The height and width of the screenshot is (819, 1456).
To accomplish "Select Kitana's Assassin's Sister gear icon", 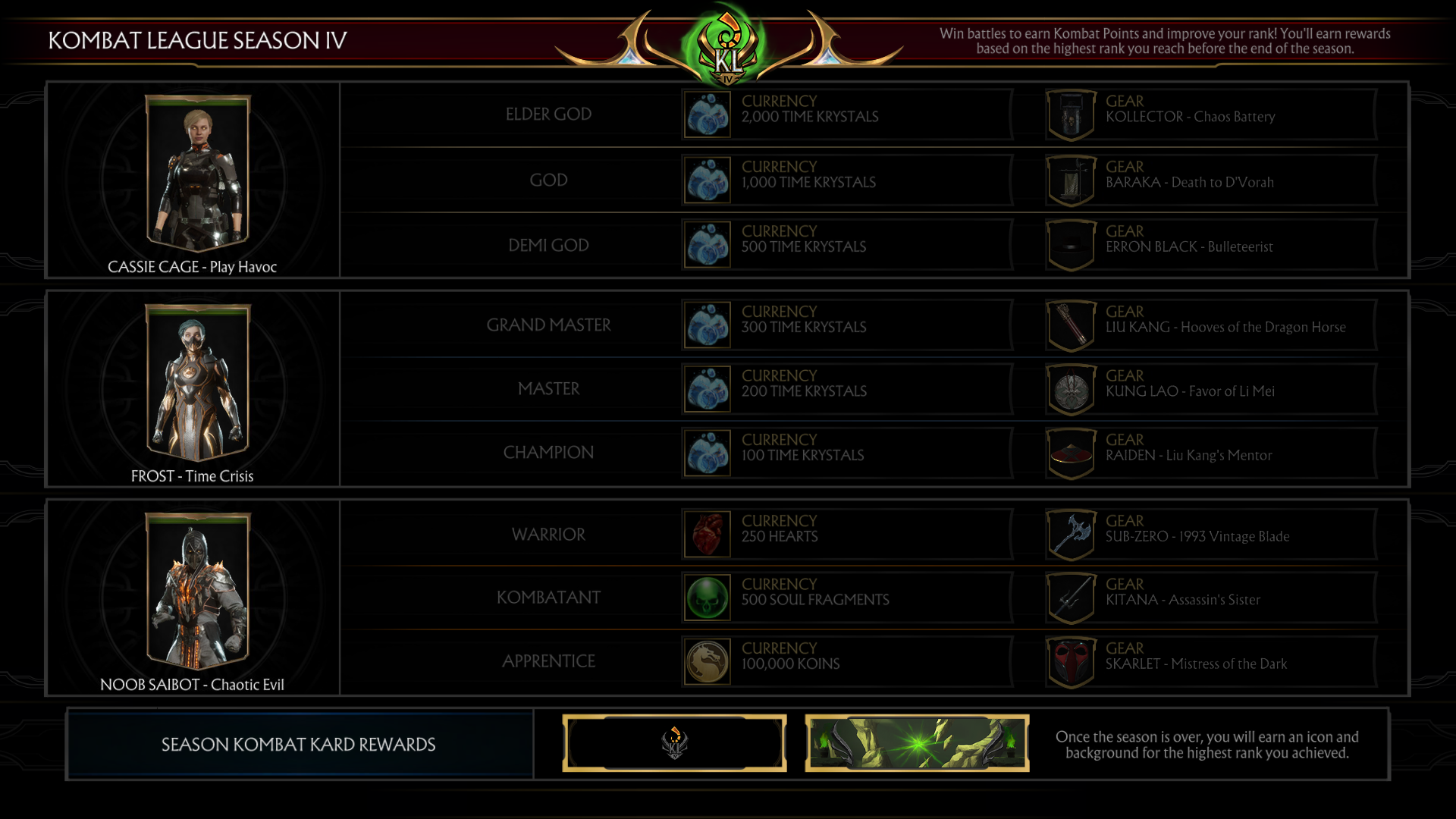I will [1072, 598].
